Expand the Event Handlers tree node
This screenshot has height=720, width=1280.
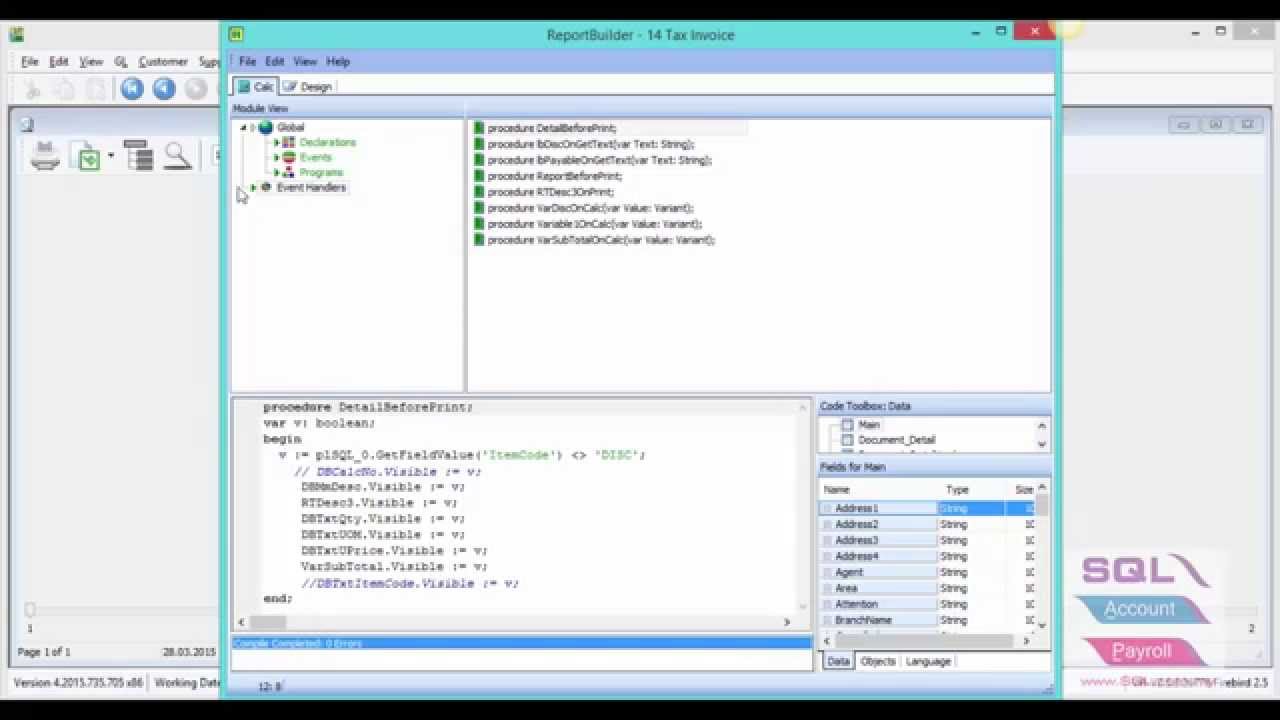tap(253, 188)
